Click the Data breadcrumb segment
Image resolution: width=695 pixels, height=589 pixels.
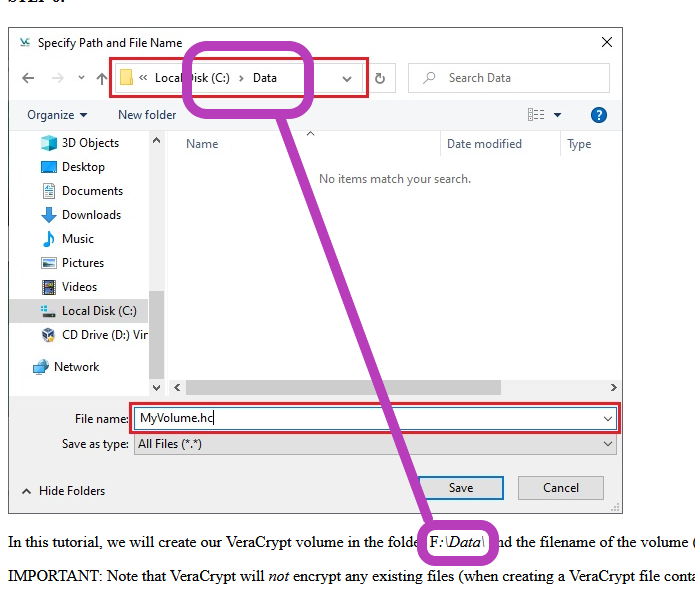[265, 78]
